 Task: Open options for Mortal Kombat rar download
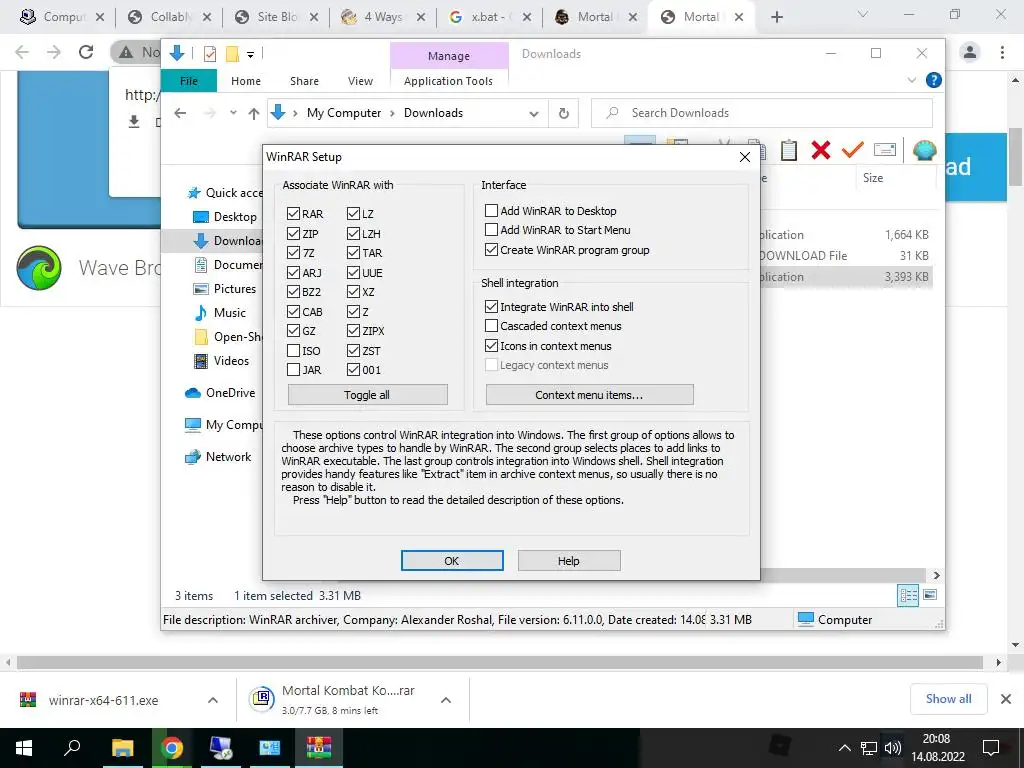click(x=446, y=700)
